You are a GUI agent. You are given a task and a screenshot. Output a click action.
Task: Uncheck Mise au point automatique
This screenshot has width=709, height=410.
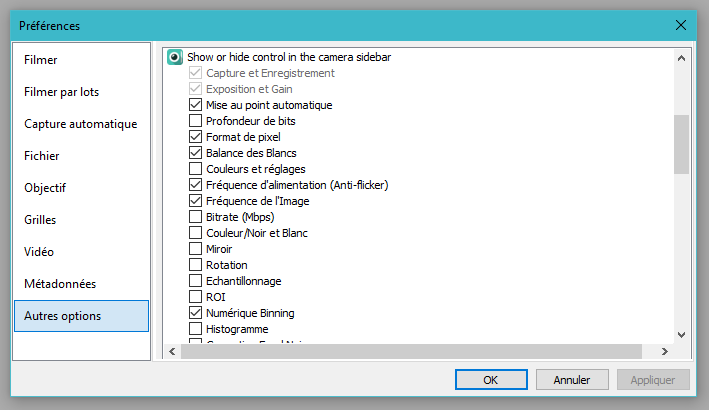195,105
